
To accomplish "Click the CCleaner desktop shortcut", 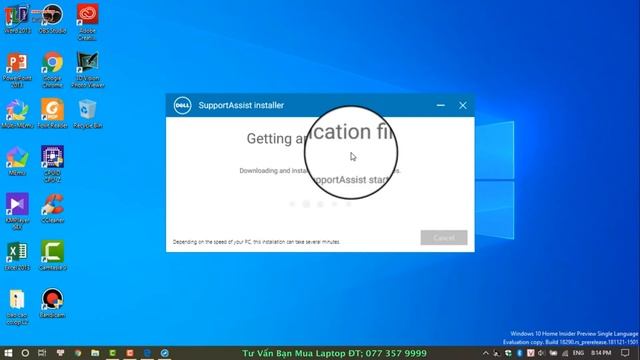I will coord(52,208).
